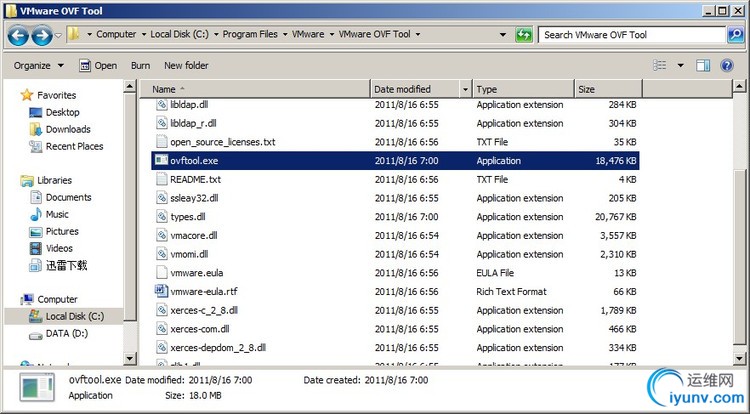The image size is (750, 414).
Task: Open previous locations address dropdown
Action: (503, 34)
